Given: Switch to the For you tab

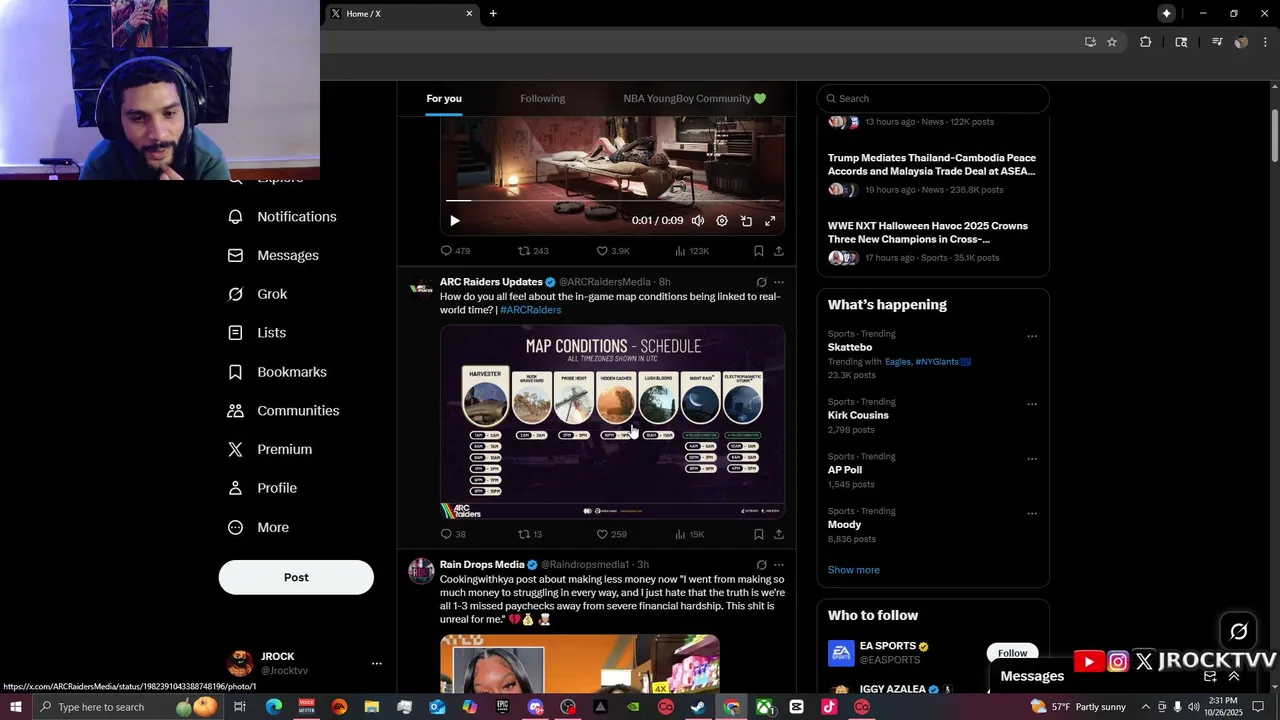Looking at the screenshot, I should (444, 98).
